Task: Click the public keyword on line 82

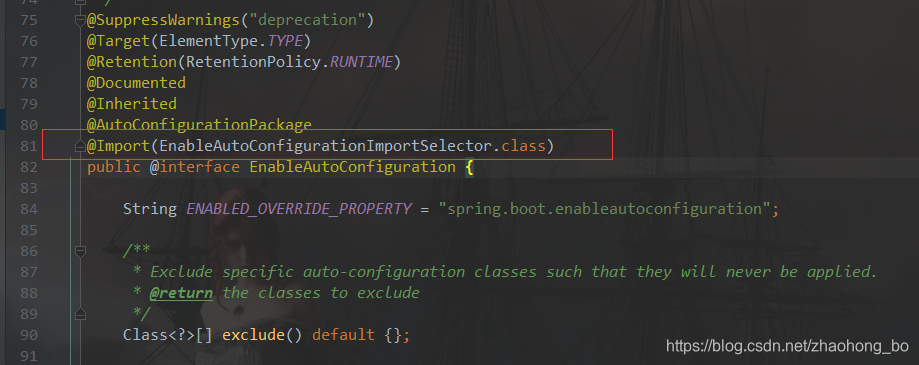Action: [x=114, y=167]
